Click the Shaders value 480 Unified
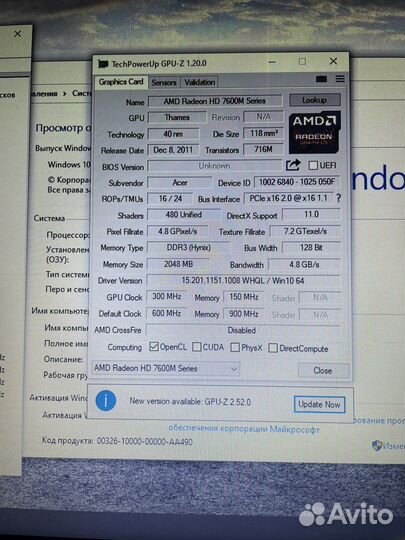Image resolution: width=405 pixels, height=540 pixels. pyautogui.click(x=184, y=215)
